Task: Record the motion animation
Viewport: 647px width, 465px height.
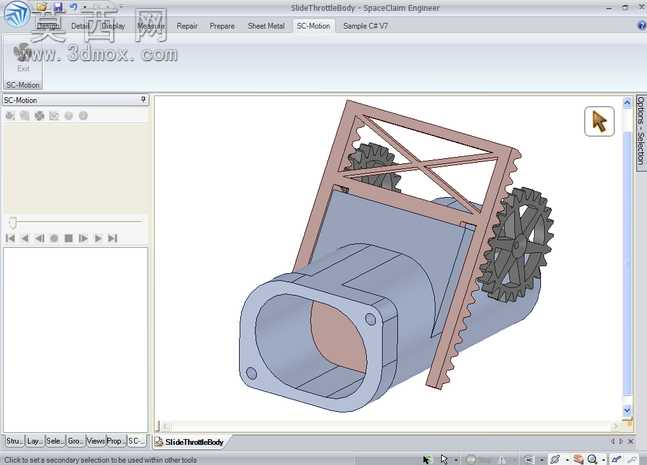Action: tap(54, 238)
